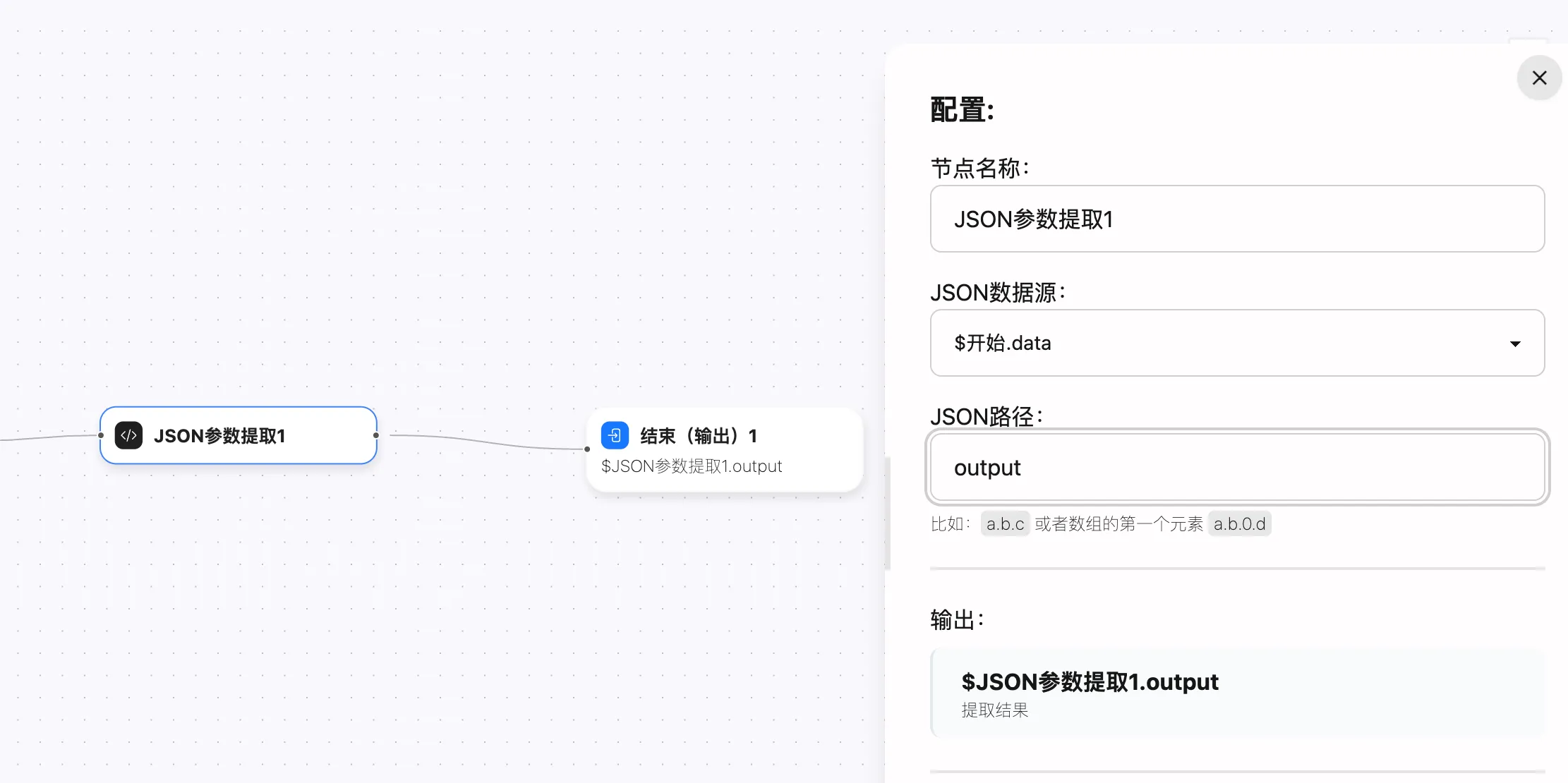Click the blue output icon on 结束 node
Image resolution: width=1568 pixels, height=783 pixels.
615,435
